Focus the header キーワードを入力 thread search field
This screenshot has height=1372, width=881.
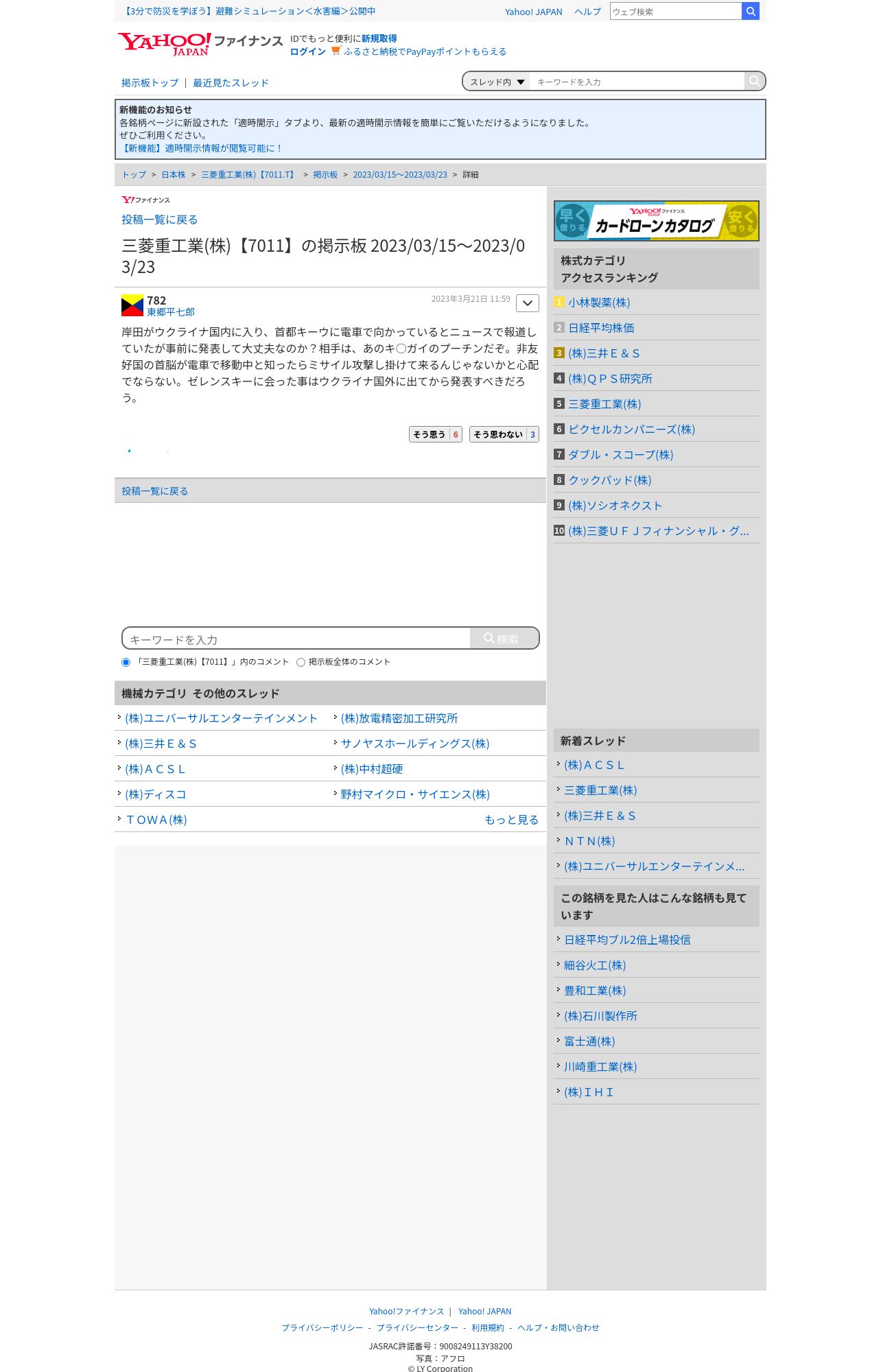point(637,82)
